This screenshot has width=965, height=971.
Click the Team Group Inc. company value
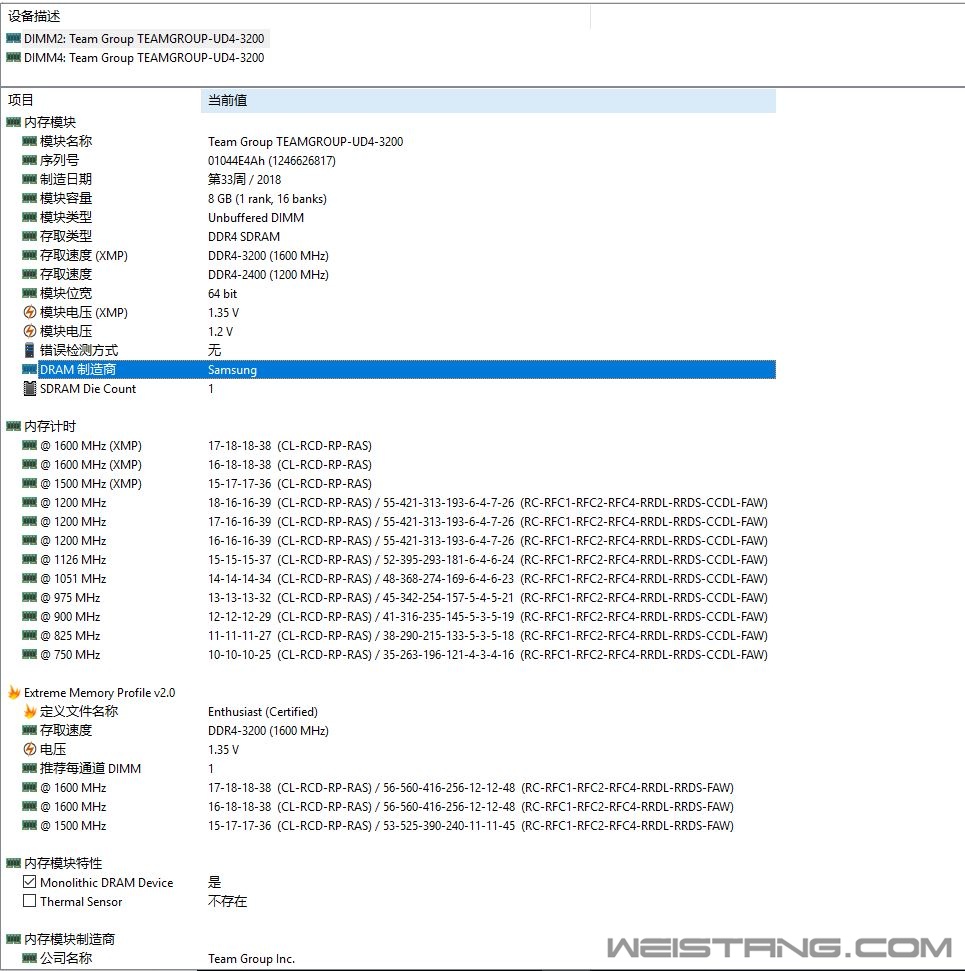(x=251, y=959)
